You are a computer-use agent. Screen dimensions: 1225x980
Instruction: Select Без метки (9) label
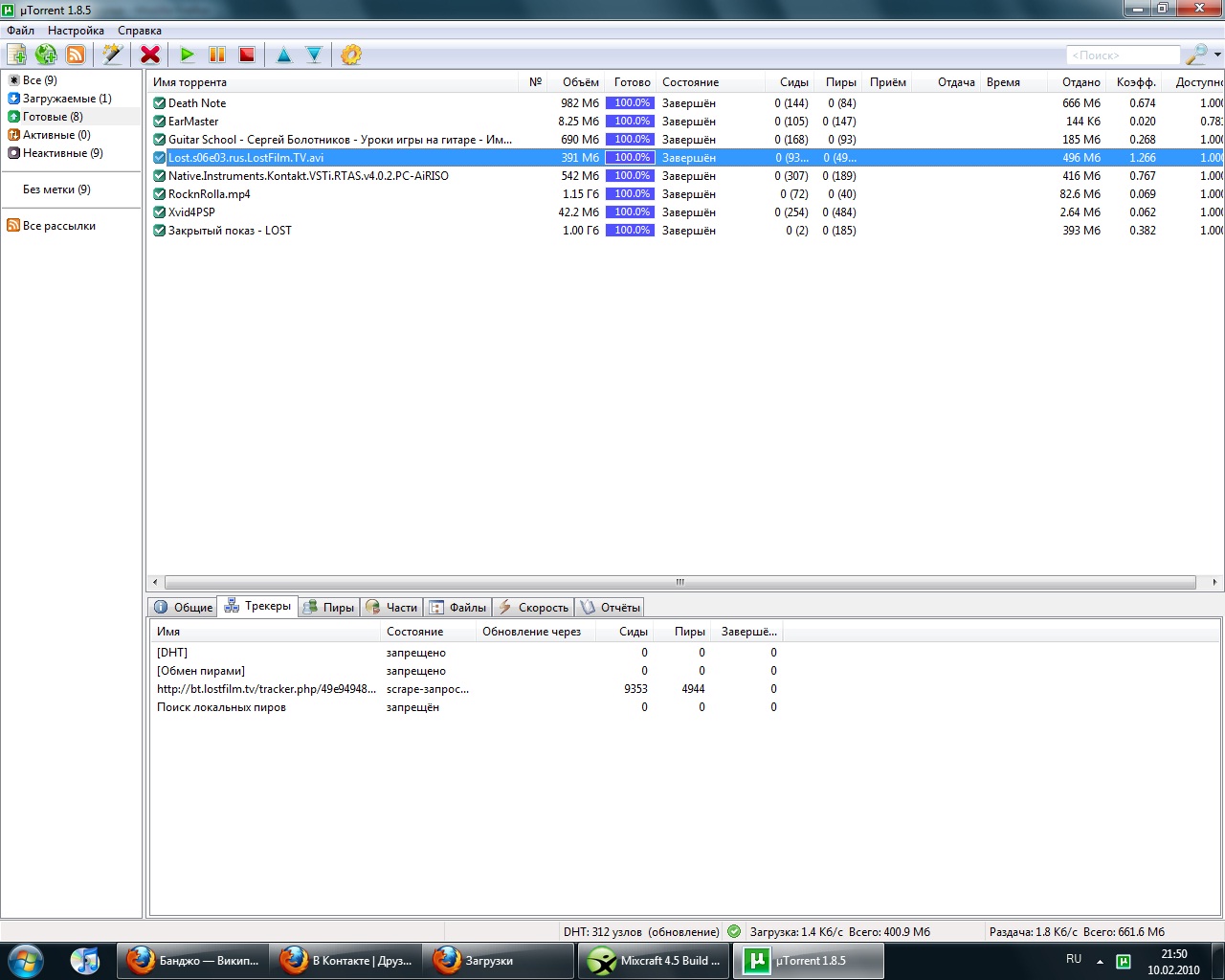56,189
